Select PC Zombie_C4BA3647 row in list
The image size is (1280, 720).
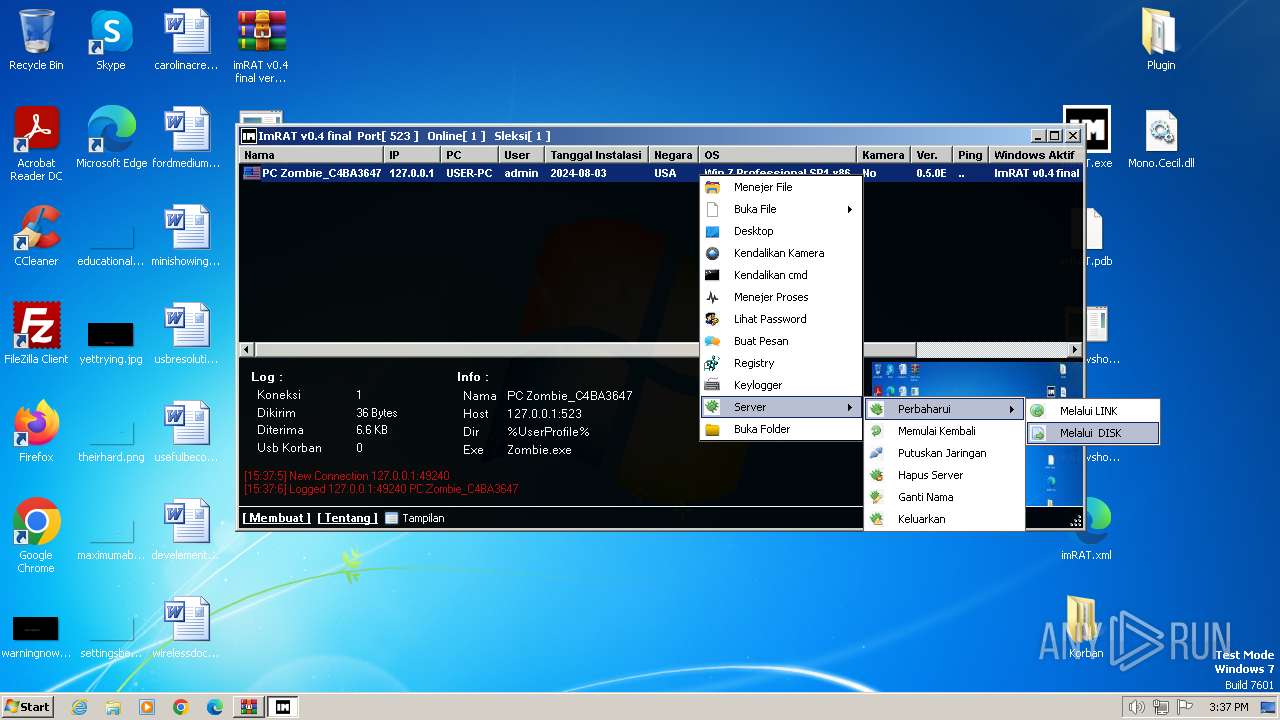(x=660, y=173)
